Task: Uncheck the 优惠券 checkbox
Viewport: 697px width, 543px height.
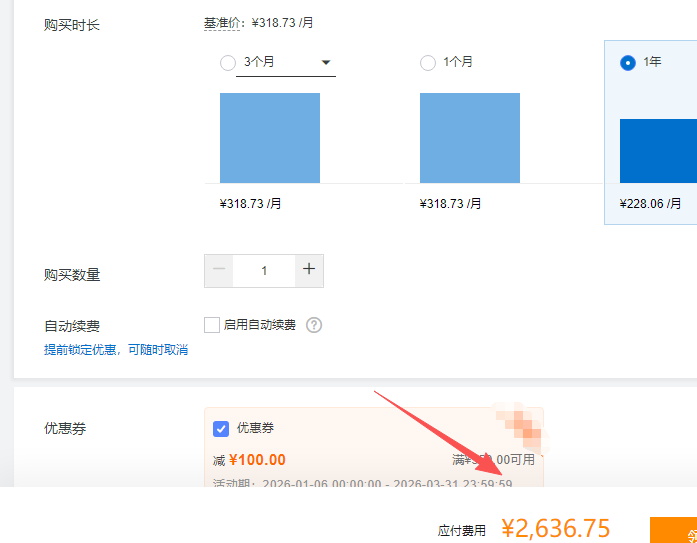Action: (x=221, y=428)
